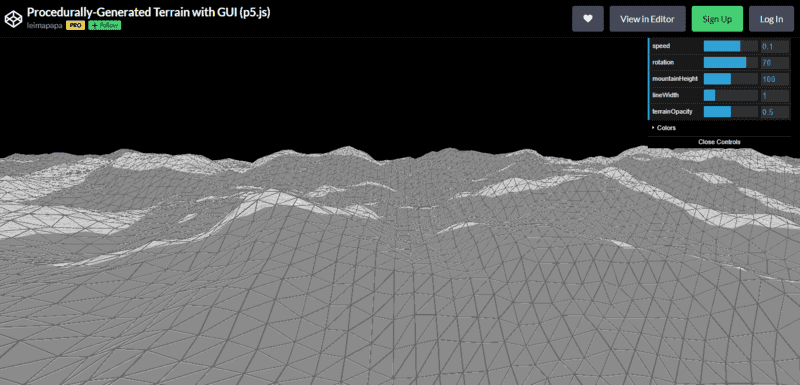Image resolution: width=800 pixels, height=385 pixels.
Task: Open pen with View in Editor
Action: (647, 19)
